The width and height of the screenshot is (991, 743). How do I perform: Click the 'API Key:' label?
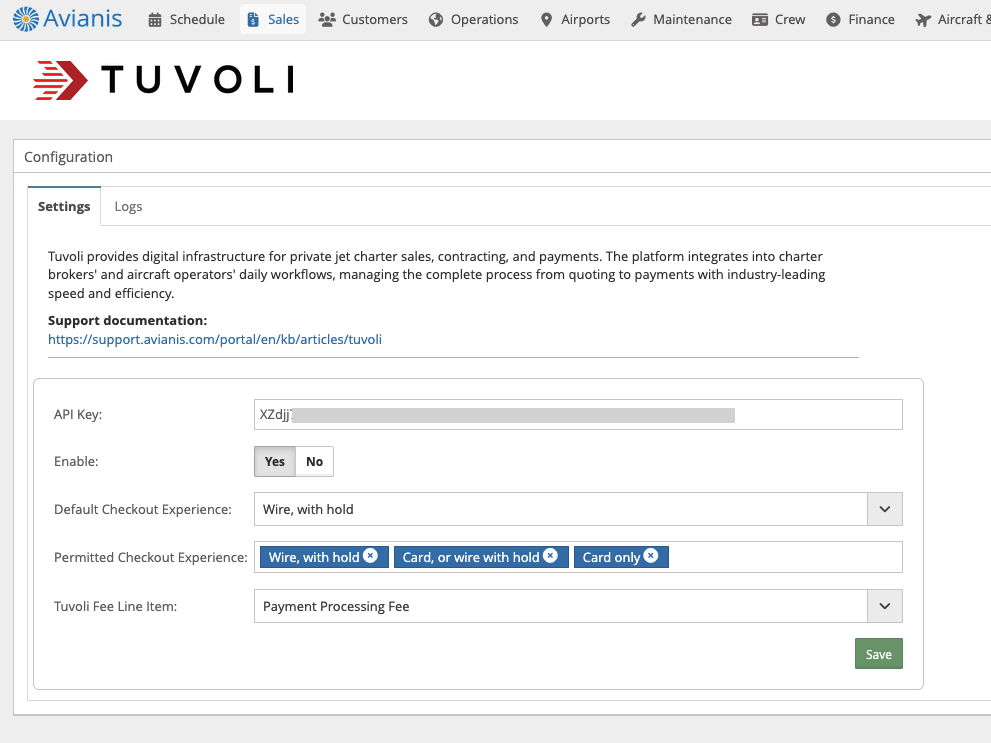click(x=78, y=414)
